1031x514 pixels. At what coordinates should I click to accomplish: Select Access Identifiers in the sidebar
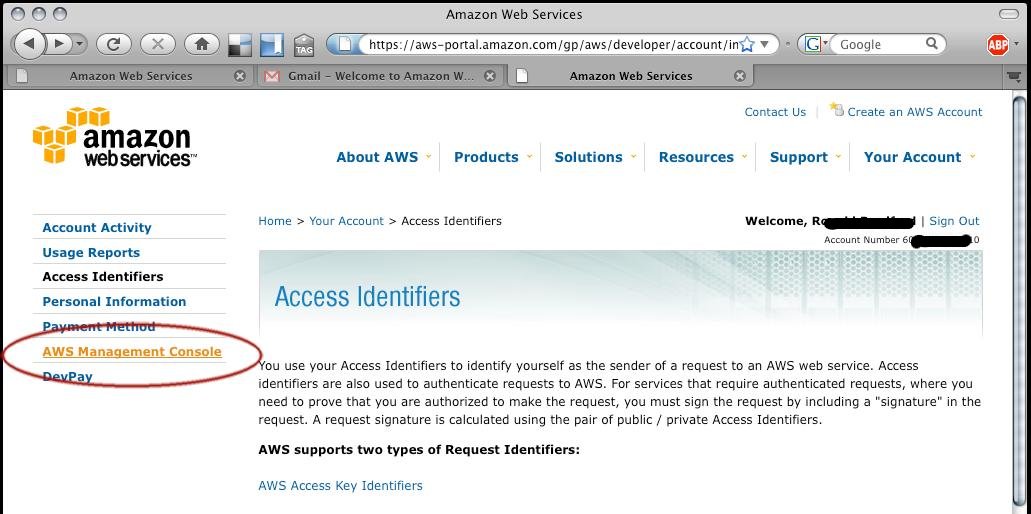tap(103, 277)
